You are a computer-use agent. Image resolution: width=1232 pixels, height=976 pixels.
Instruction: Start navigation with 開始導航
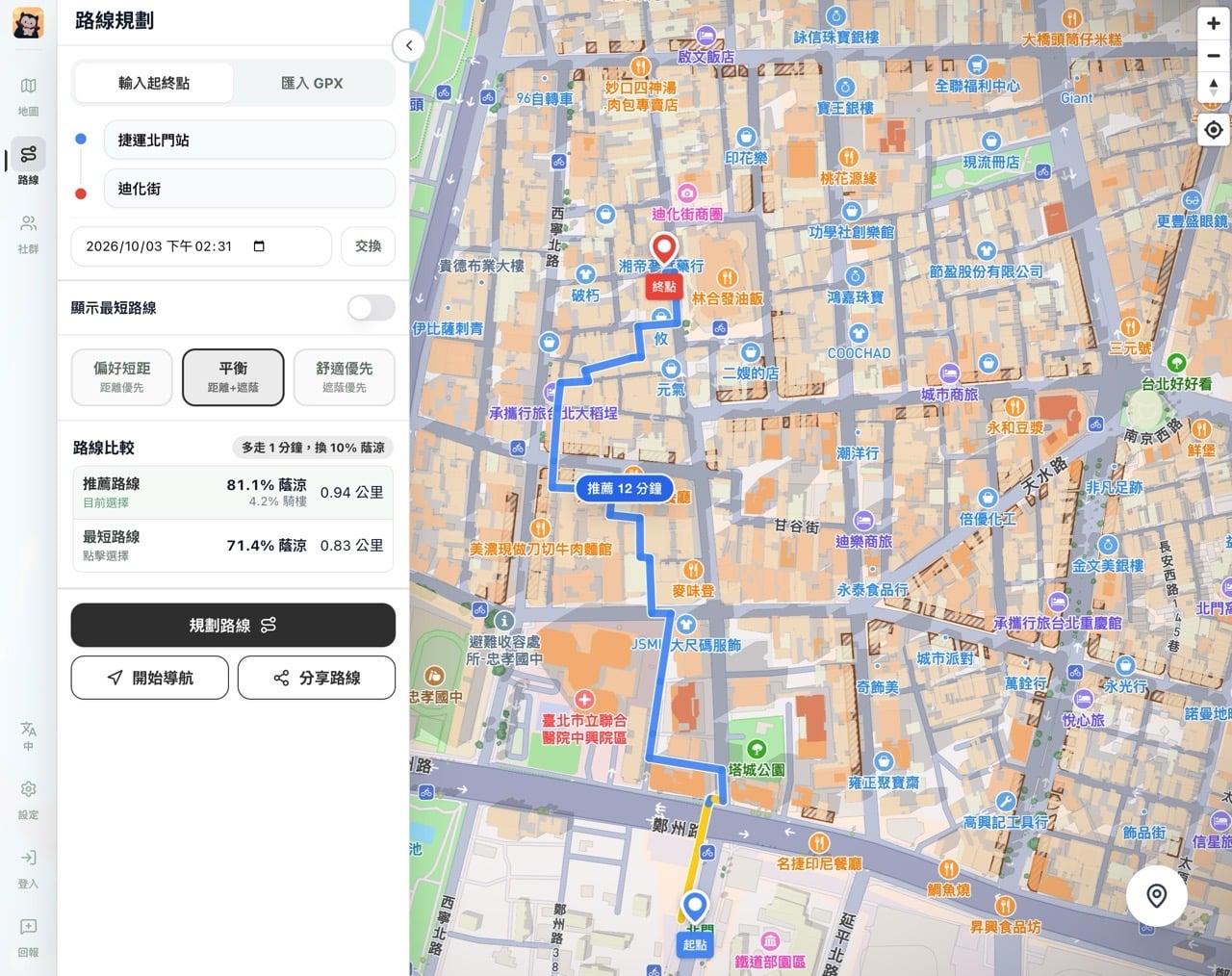tap(150, 678)
